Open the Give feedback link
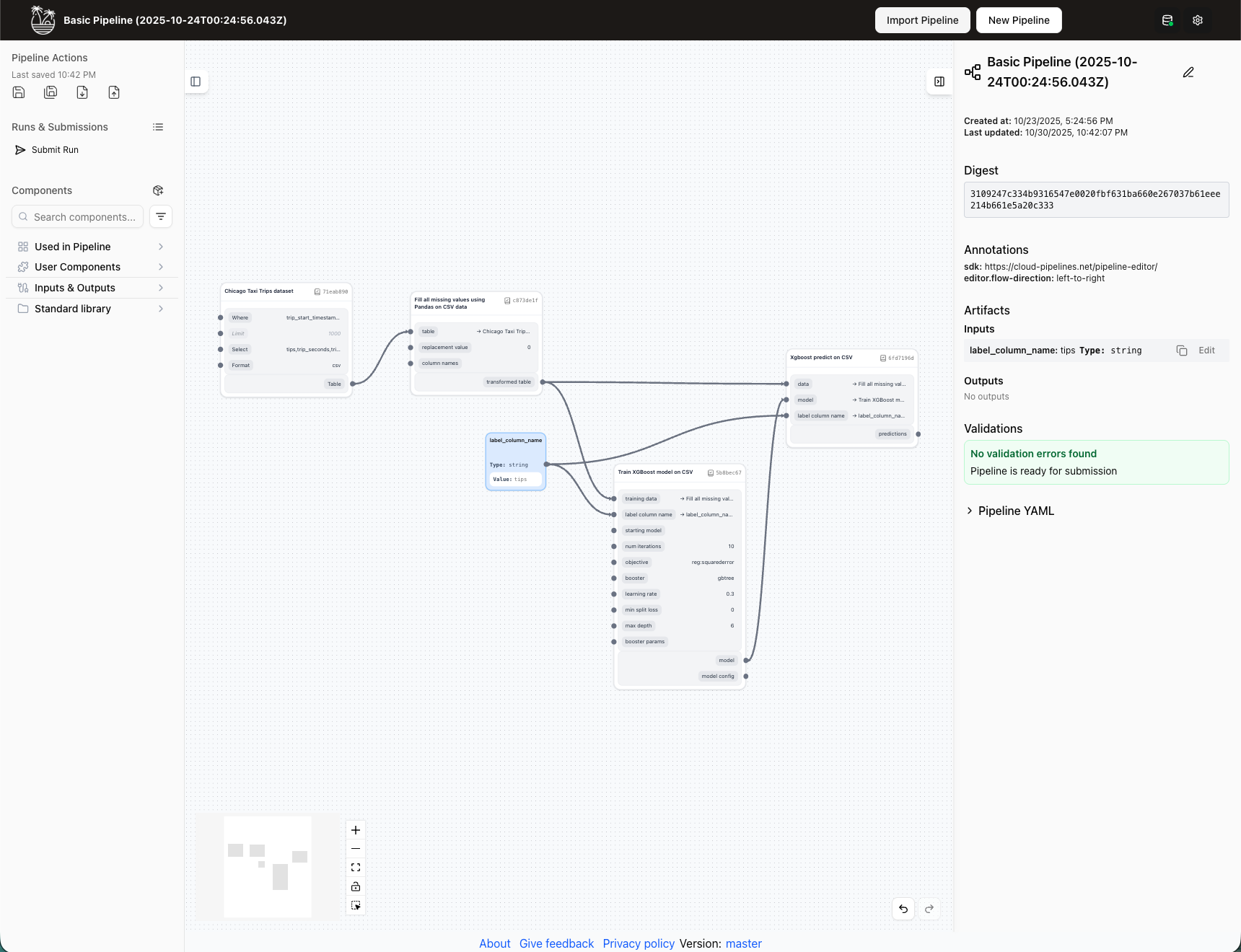1241x952 pixels. point(556,943)
